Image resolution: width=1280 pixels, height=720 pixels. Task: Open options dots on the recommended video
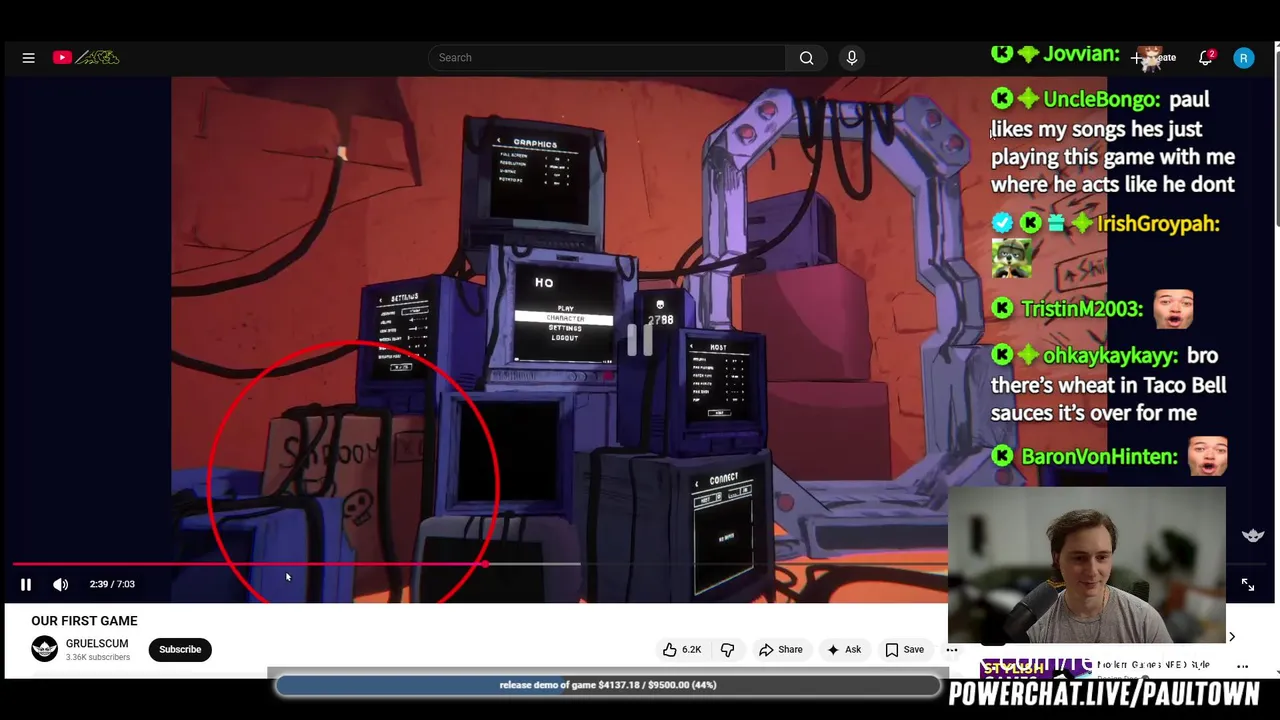tap(1243, 666)
